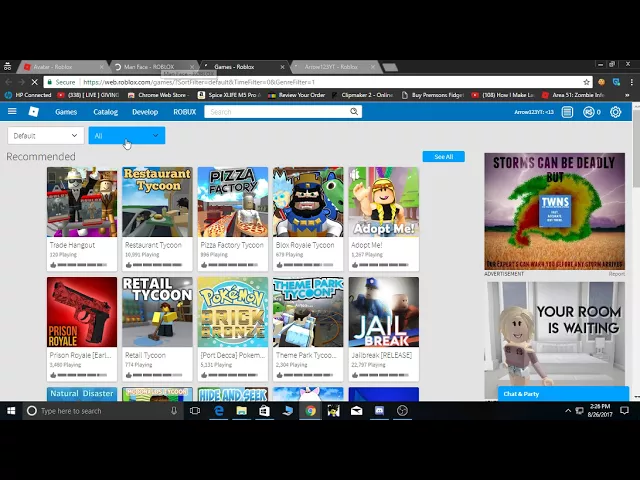Bookmark this page with the star icon

pos(587,82)
